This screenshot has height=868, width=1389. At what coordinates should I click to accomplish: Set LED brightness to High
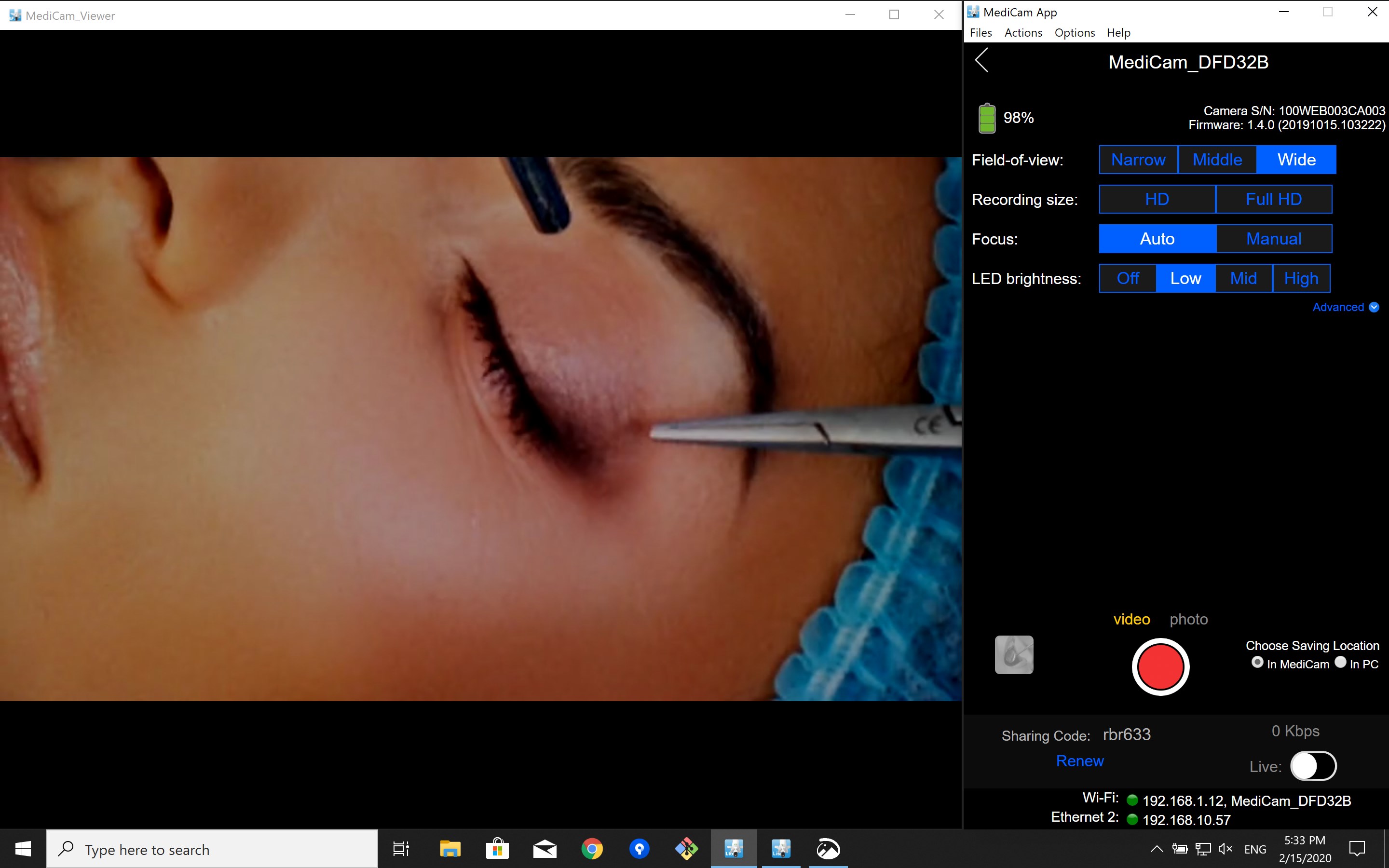point(1301,278)
